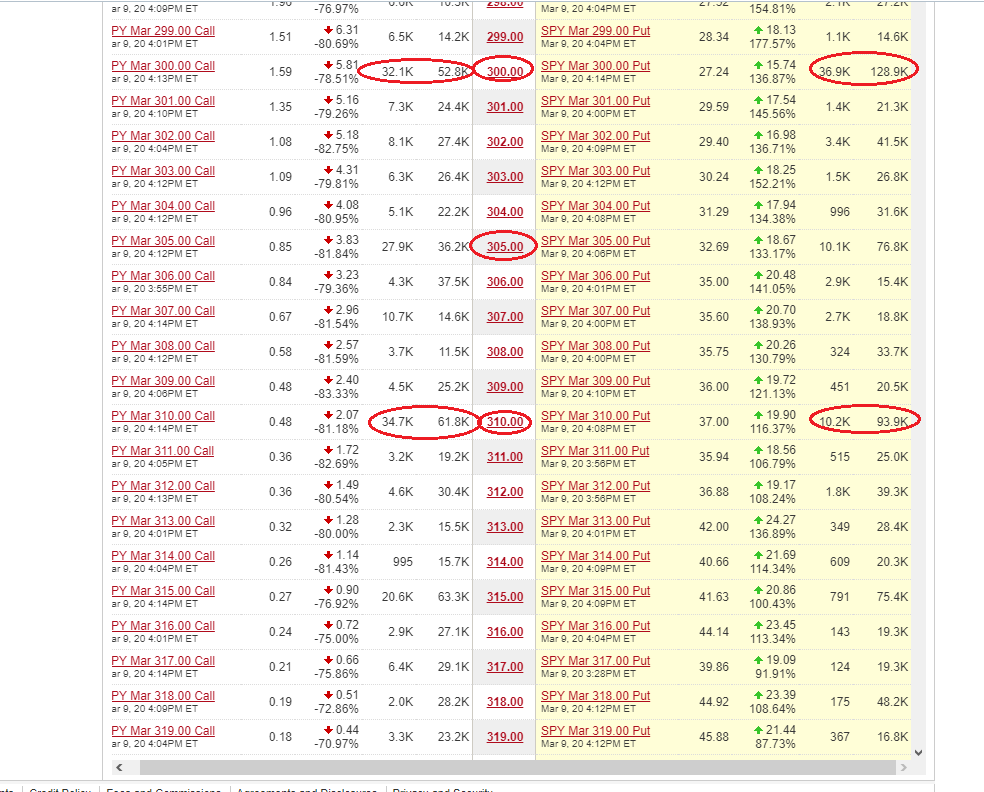The image size is (984, 792).
Task: Open the SPY Mar 319.00 Call link
Action: [x=163, y=731]
